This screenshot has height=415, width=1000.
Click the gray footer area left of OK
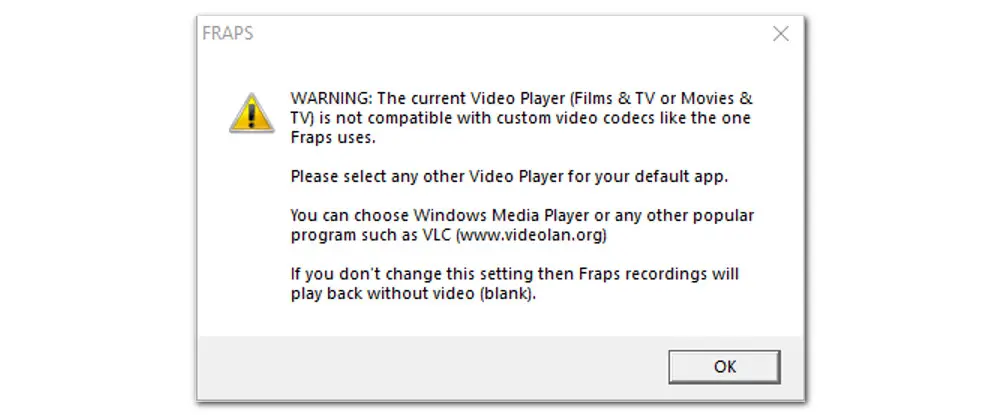(x=430, y=366)
